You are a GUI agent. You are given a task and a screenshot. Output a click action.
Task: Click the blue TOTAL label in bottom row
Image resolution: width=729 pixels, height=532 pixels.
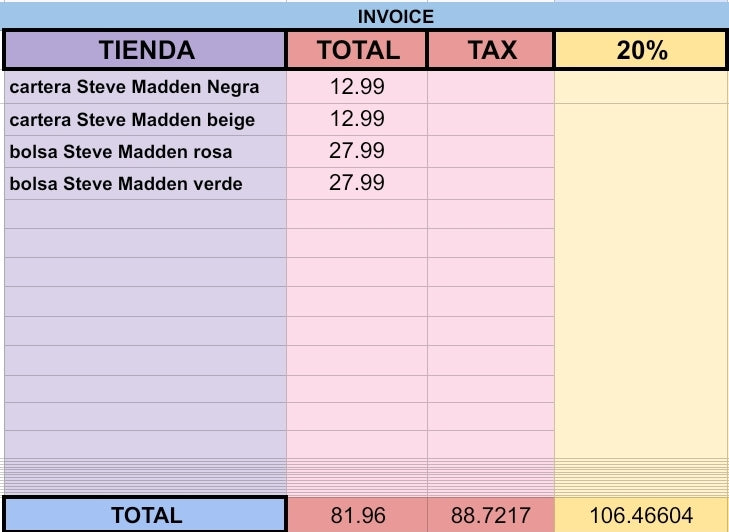145,515
